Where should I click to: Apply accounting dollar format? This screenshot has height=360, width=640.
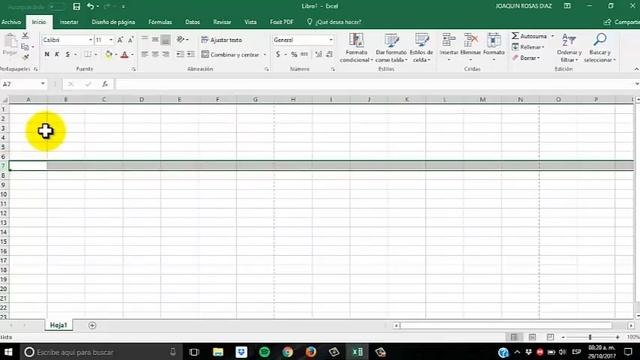(x=278, y=54)
